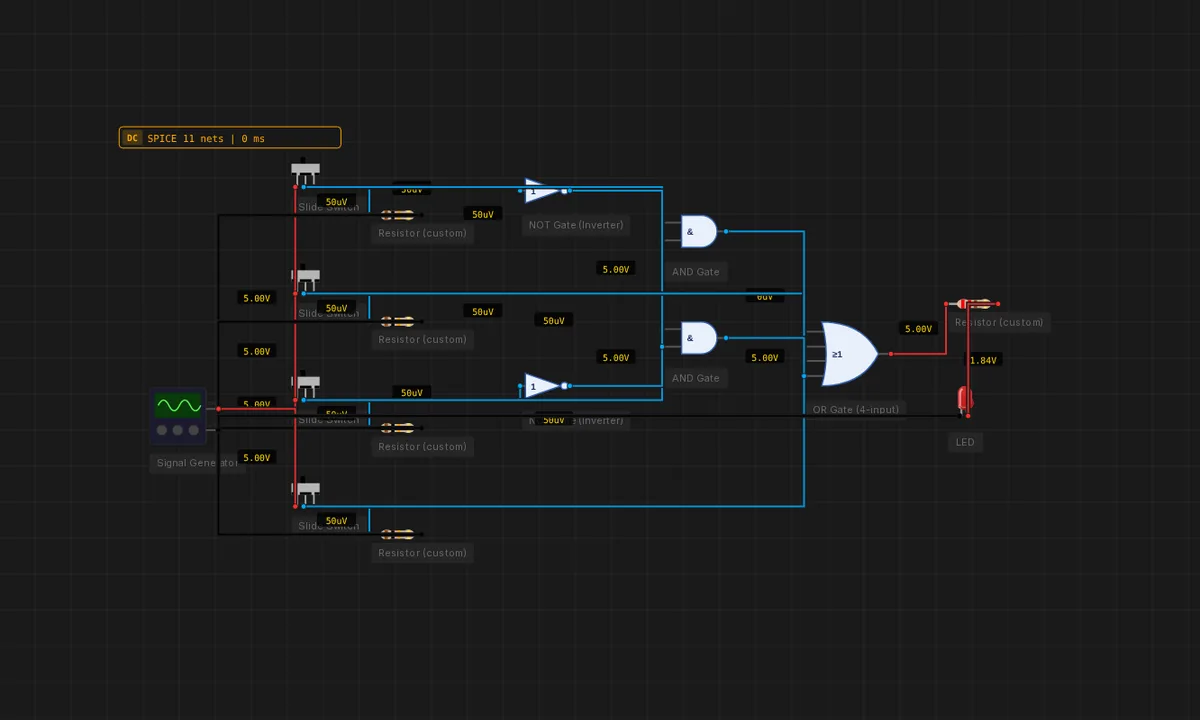Click the 1.84V voltage readout
1200x720 pixels.
(983, 360)
